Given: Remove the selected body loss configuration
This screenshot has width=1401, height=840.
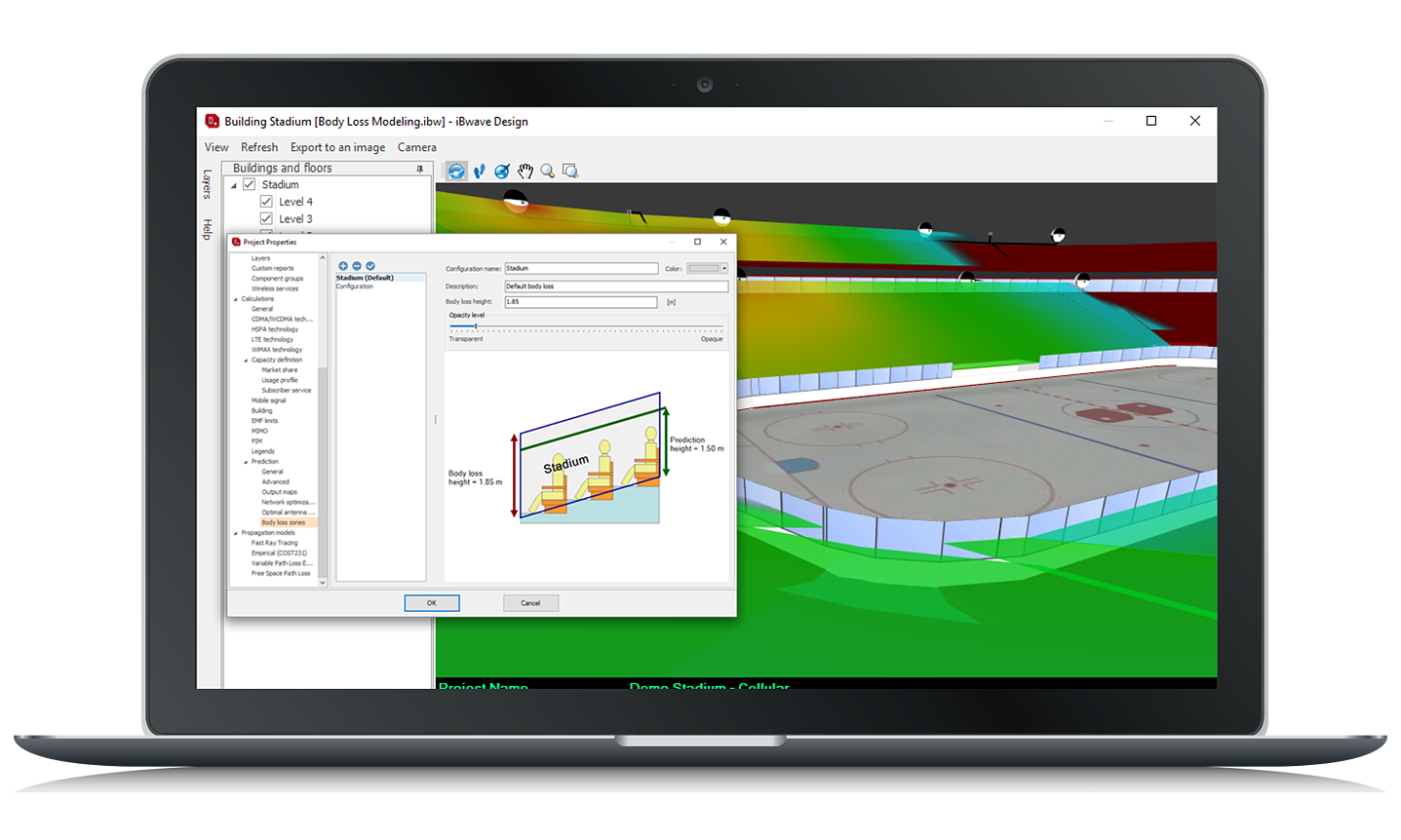Looking at the screenshot, I should [357, 266].
